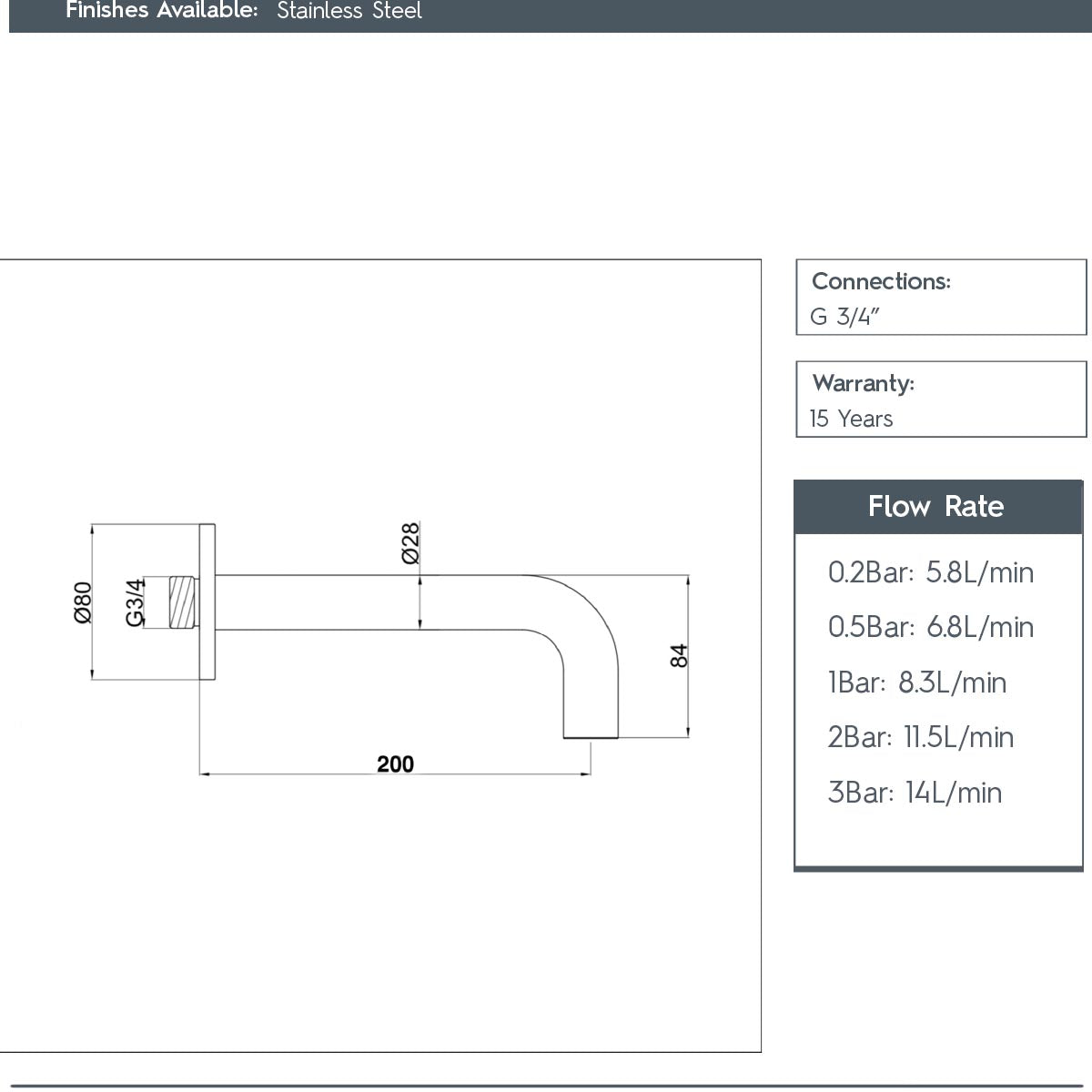Click the 'Warranty:' heading

(x=863, y=383)
